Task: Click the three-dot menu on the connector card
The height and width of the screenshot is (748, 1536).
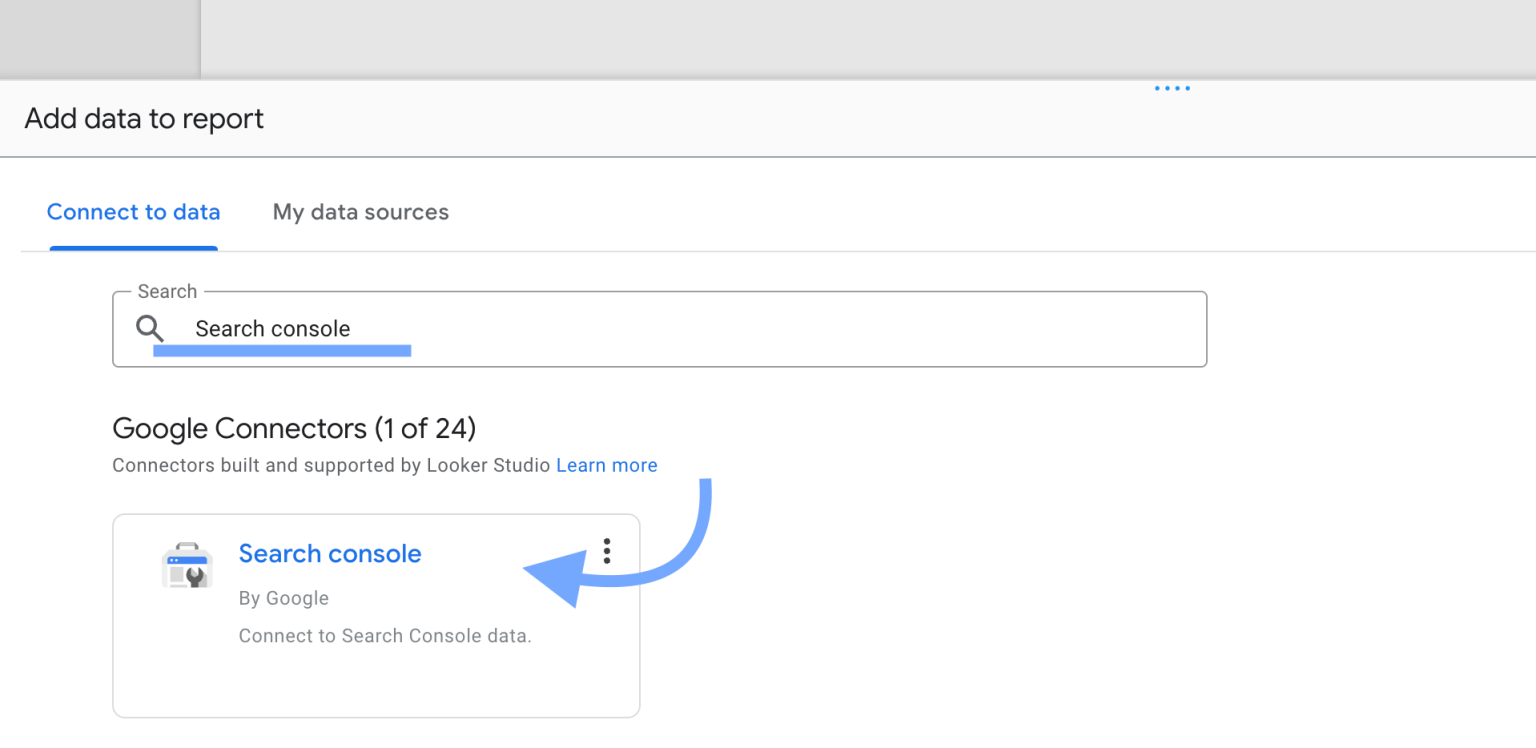Action: 607,550
